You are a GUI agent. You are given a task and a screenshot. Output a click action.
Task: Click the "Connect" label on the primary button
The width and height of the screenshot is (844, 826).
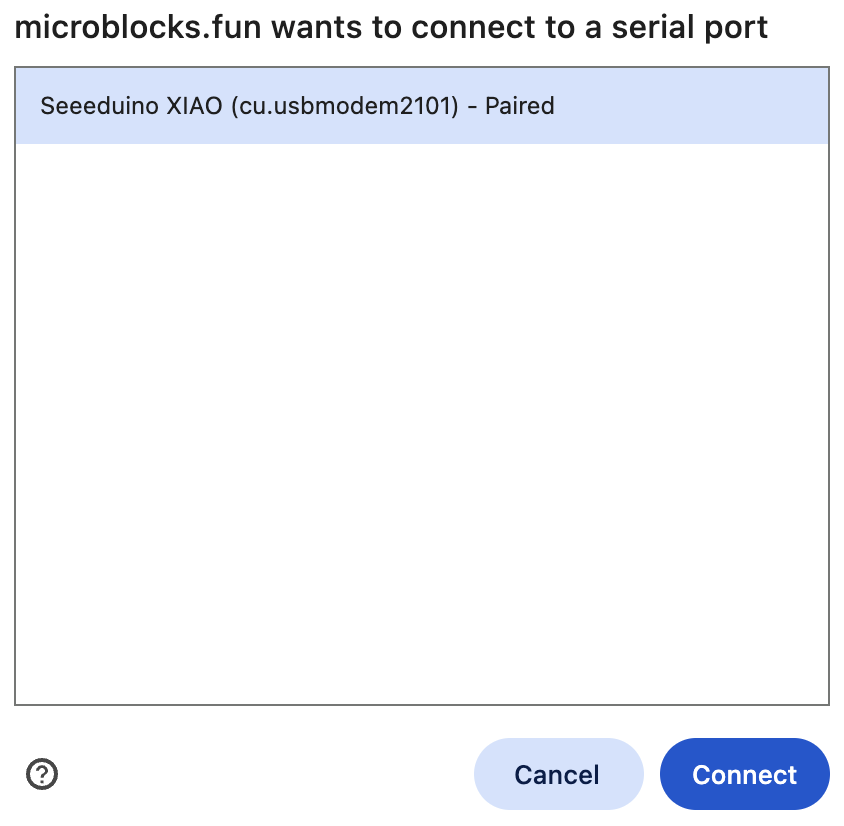click(x=744, y=775)
